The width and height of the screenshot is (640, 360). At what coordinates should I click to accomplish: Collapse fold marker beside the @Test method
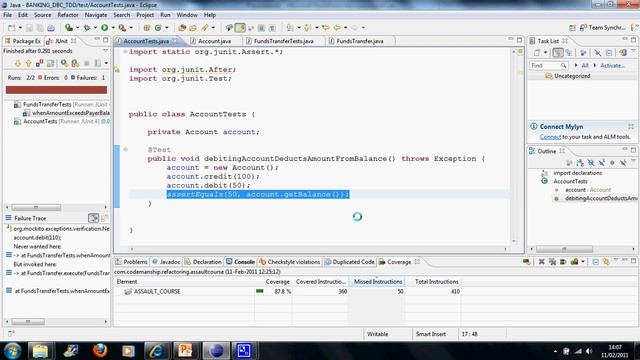(125, 149)
